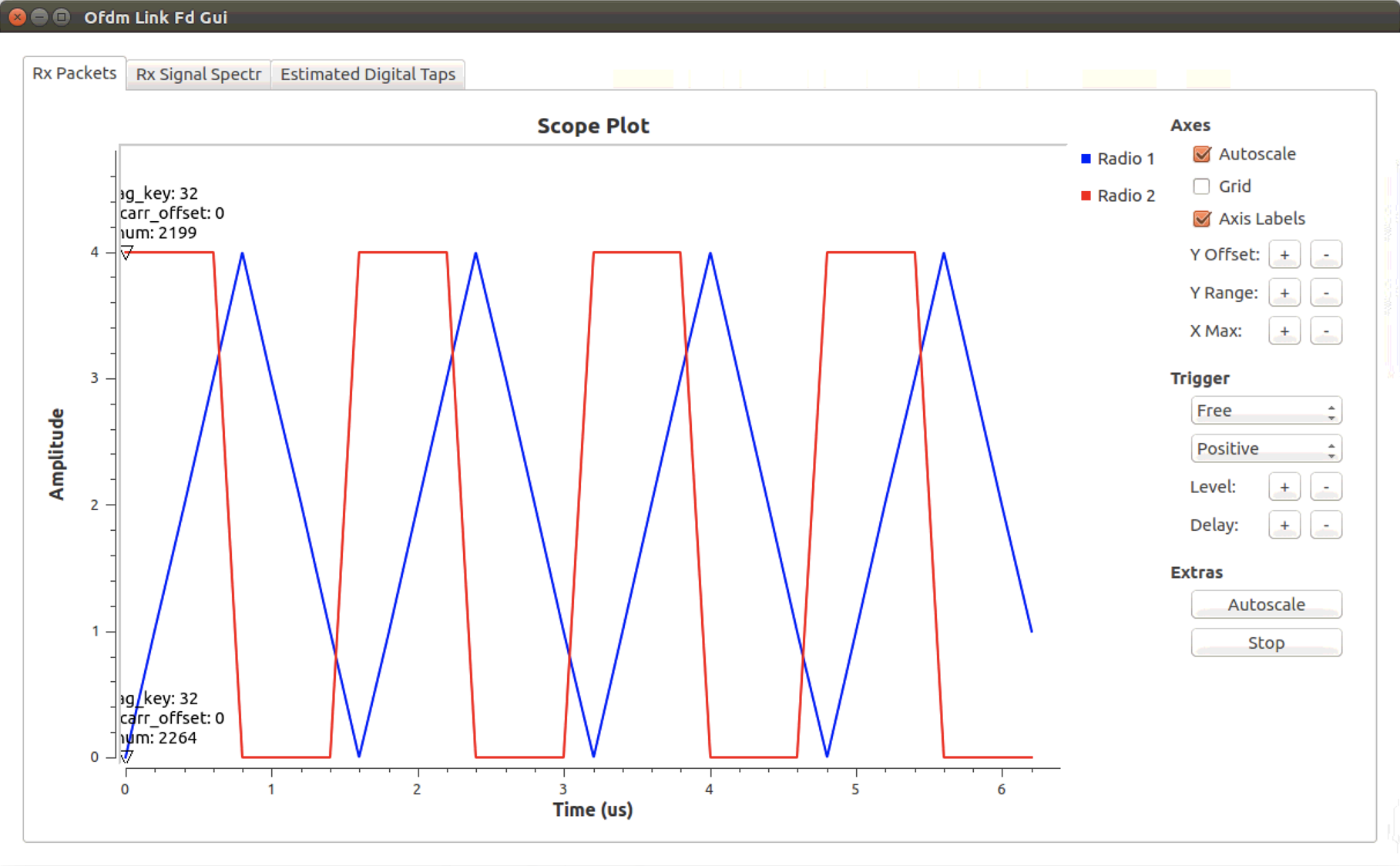Disable the Axis Labels checkbox
This screenshot has width=1400, height=866.
[x=1201, y=219]
